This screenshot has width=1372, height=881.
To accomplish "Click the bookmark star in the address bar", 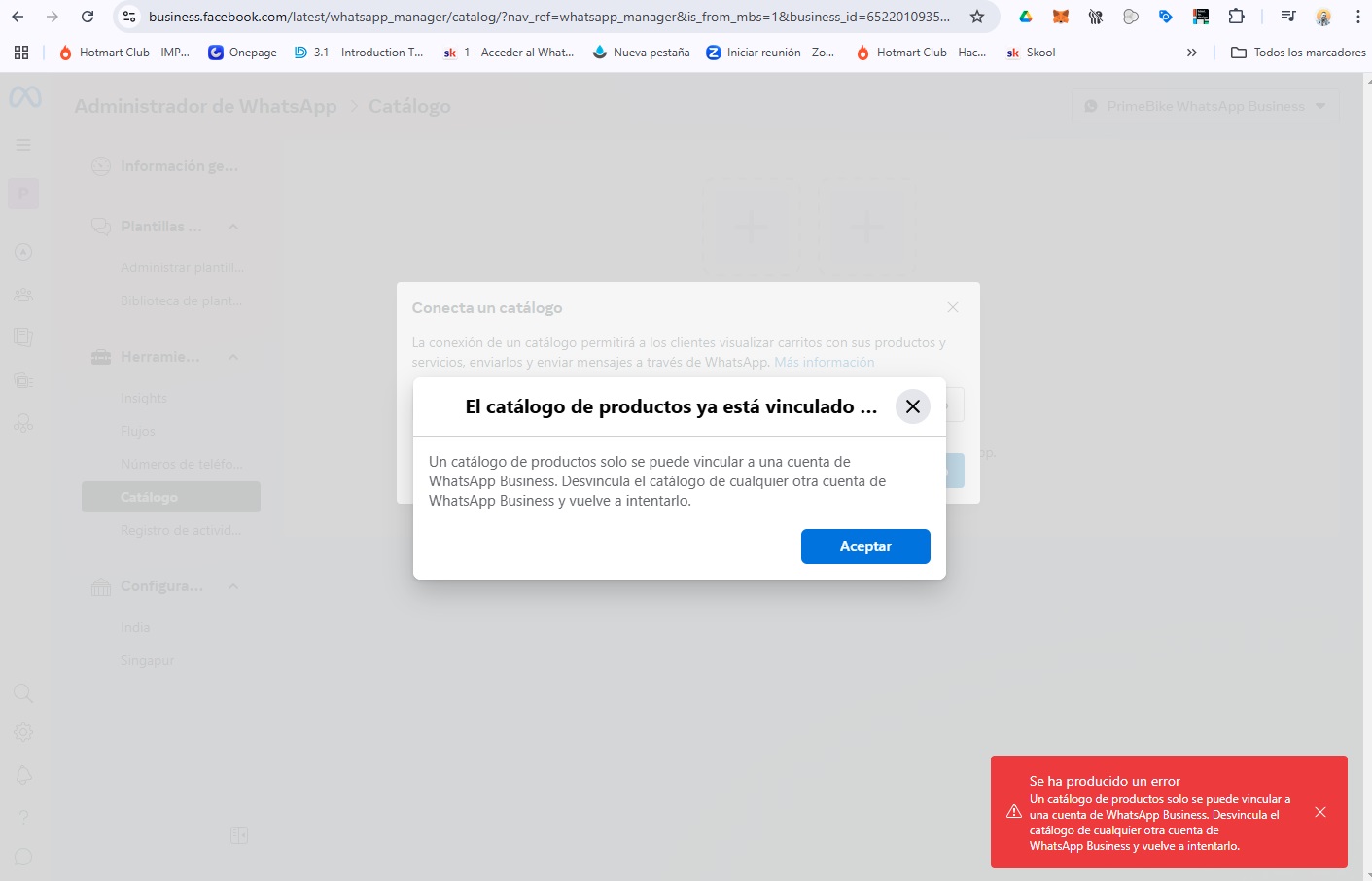I will coord(977,16).
